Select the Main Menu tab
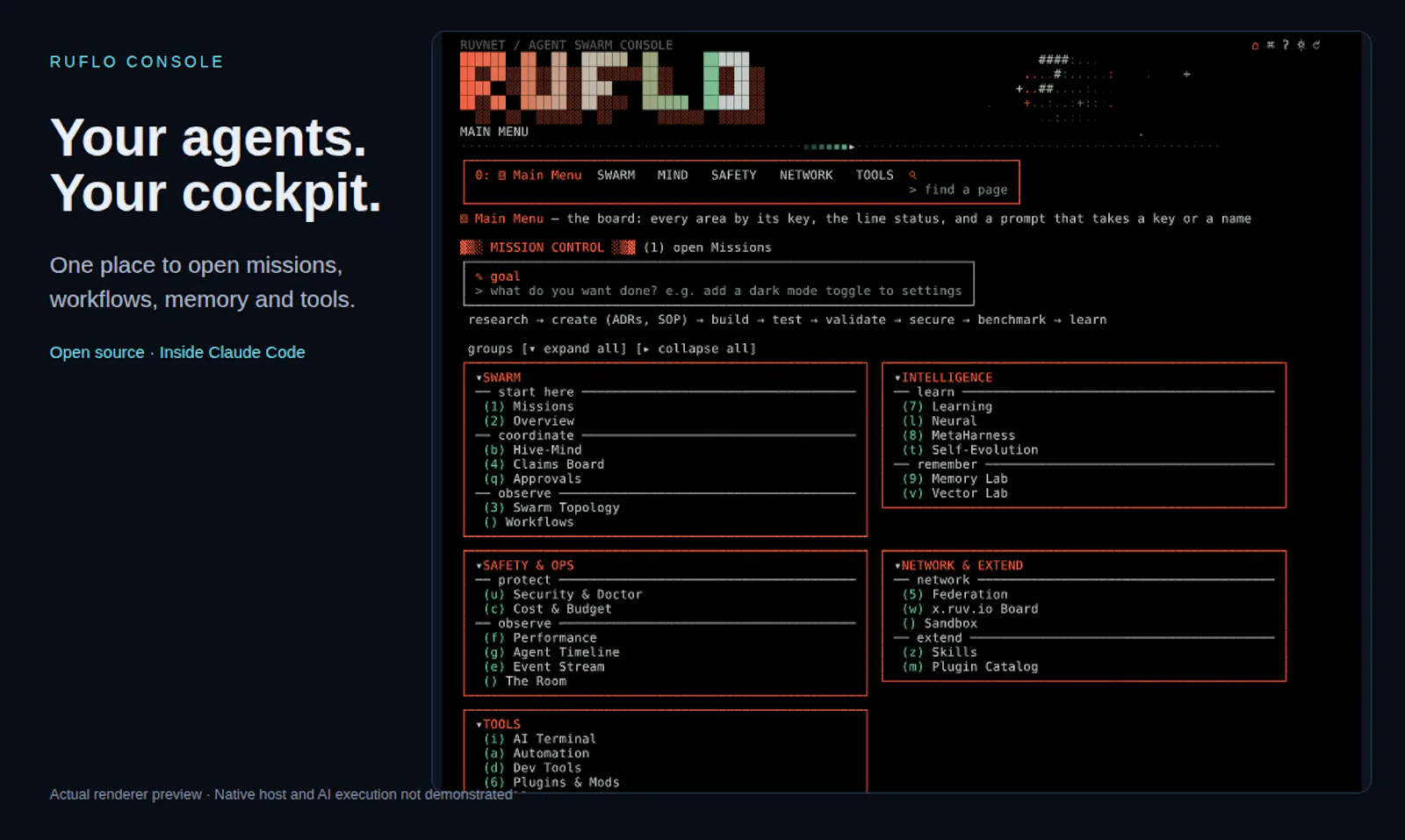The width and height of the screenshot is (1405, 840). coord(528,176)
